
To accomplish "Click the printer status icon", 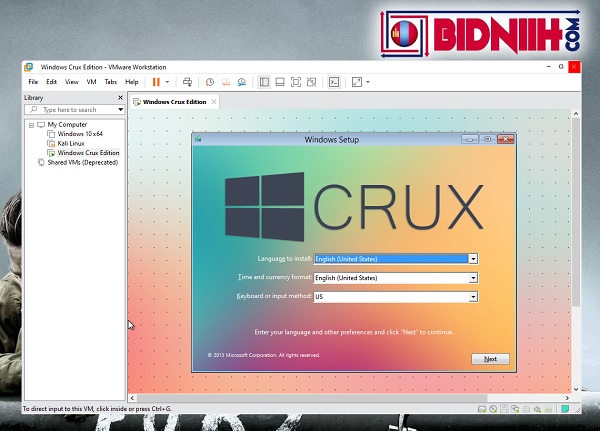I will point(527,409).
